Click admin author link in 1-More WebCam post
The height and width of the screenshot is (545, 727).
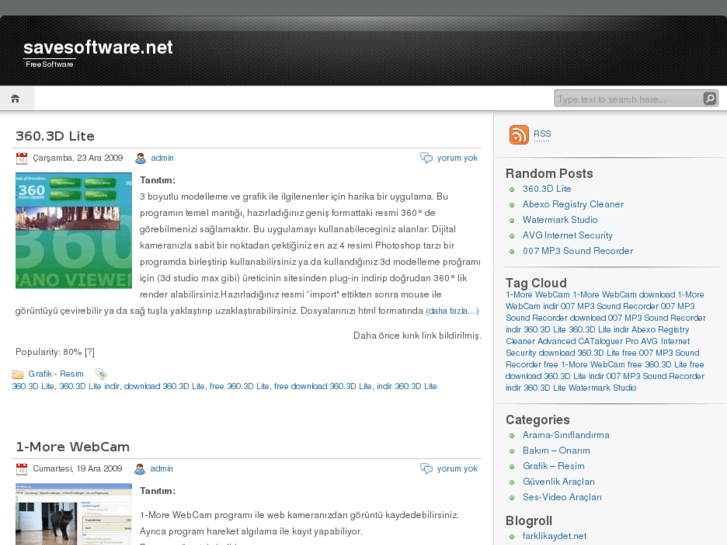pos(161,469)
